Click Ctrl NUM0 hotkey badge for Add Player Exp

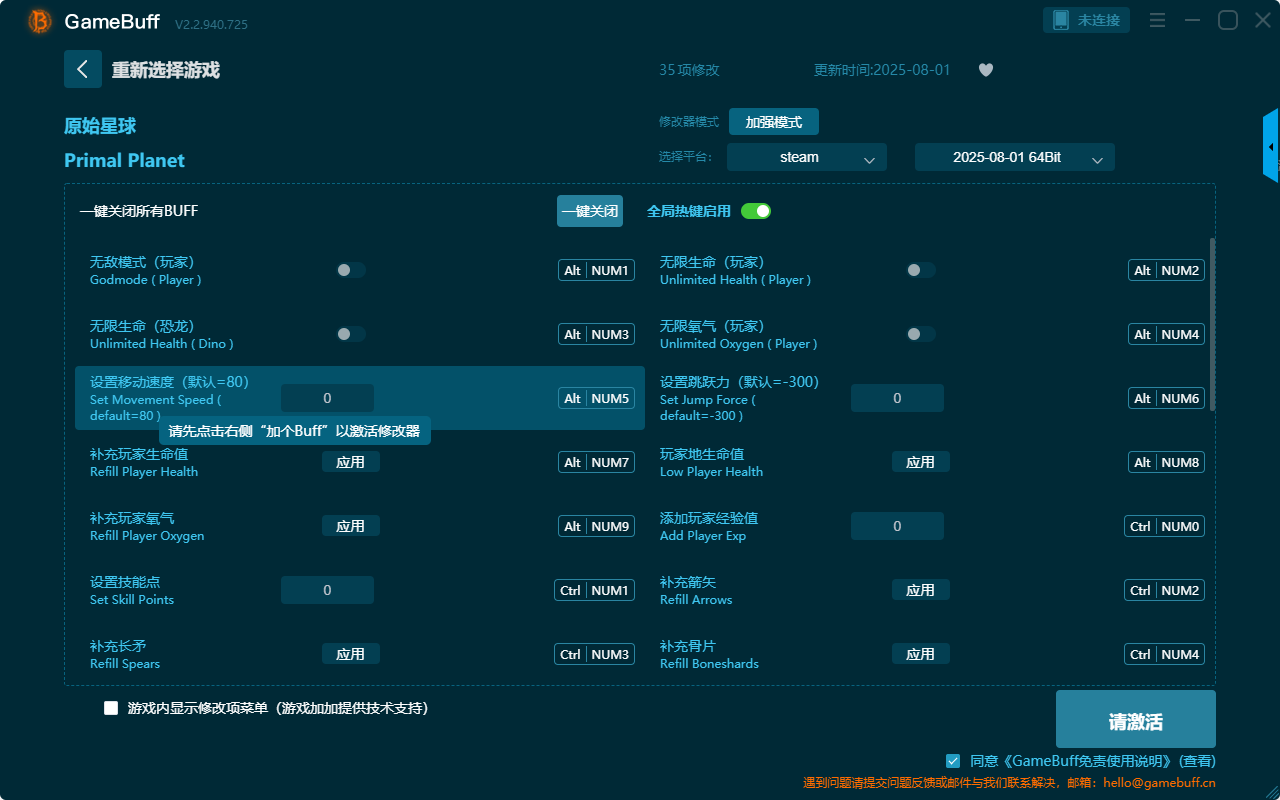click(1165, 526)
